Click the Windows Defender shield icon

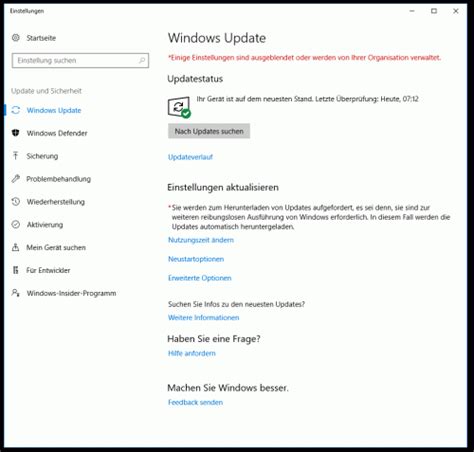click(16, 133)
